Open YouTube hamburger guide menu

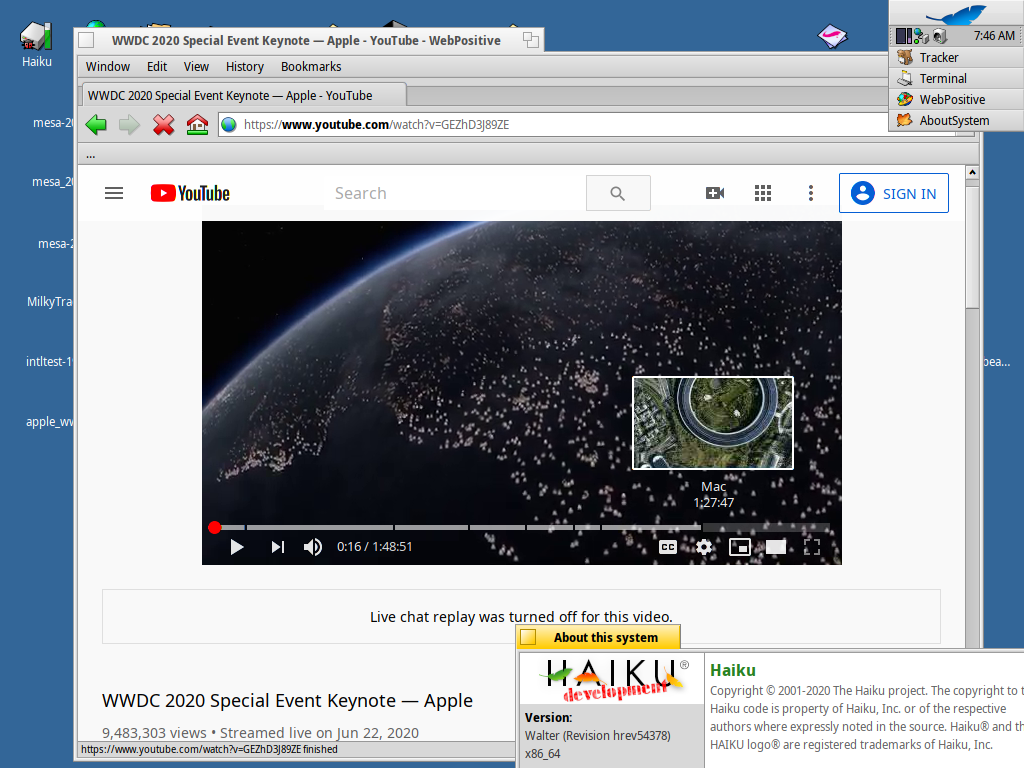click(114, 193)
